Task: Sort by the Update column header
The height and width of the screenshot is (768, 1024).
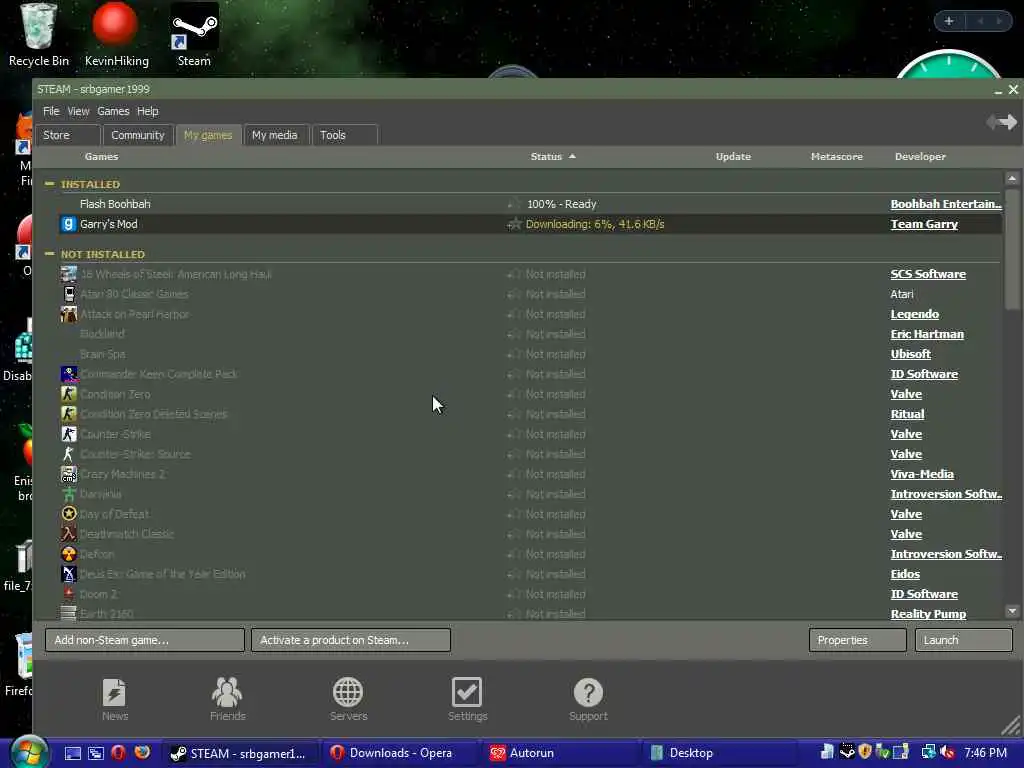Action: 733,157
